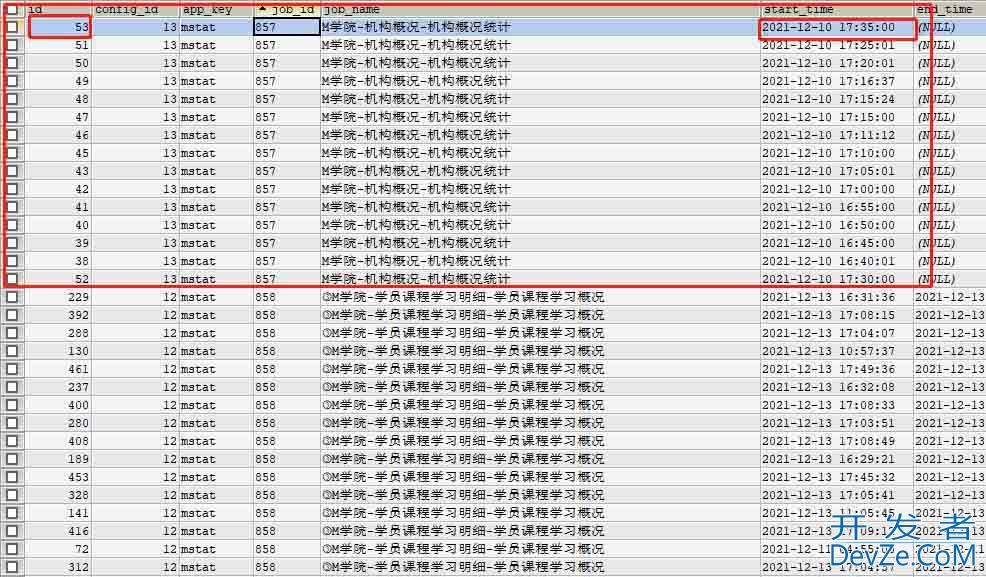Image resolution: width=986 pixels, height=577 pixels.
Task: Click app_key mstat cell in row 189
Action: point(216,459)
